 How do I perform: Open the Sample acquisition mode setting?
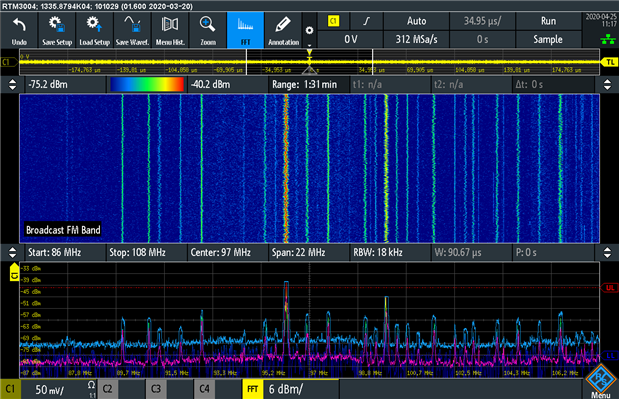coord(548,39)
